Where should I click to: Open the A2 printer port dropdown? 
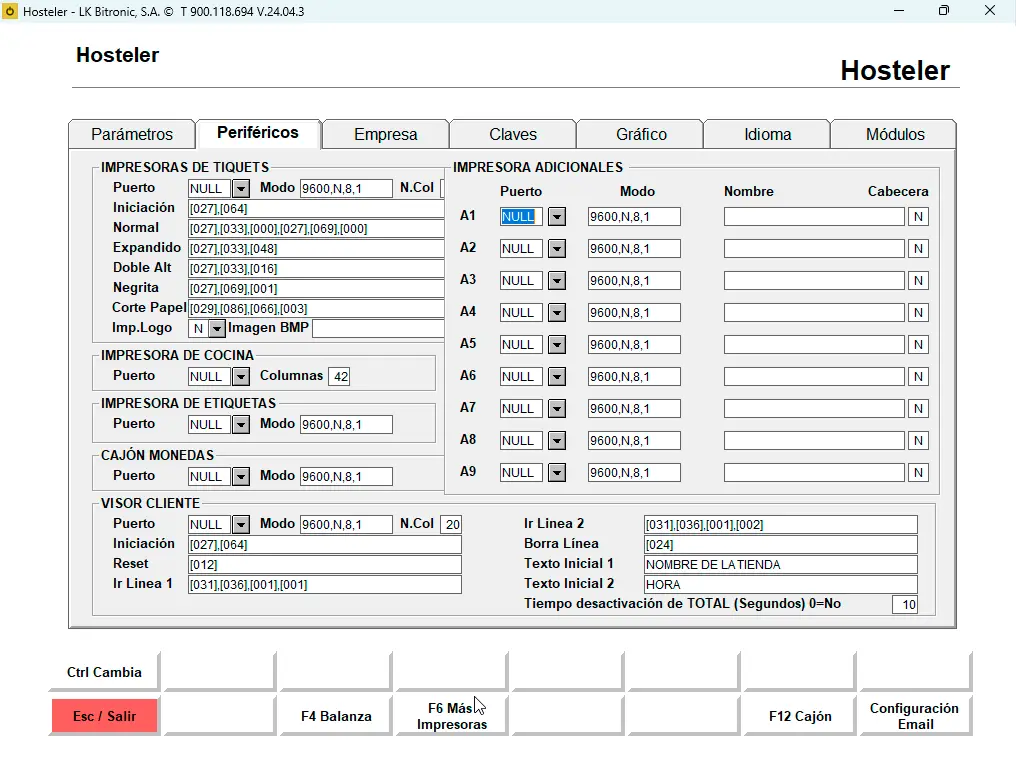coord(557,248)
